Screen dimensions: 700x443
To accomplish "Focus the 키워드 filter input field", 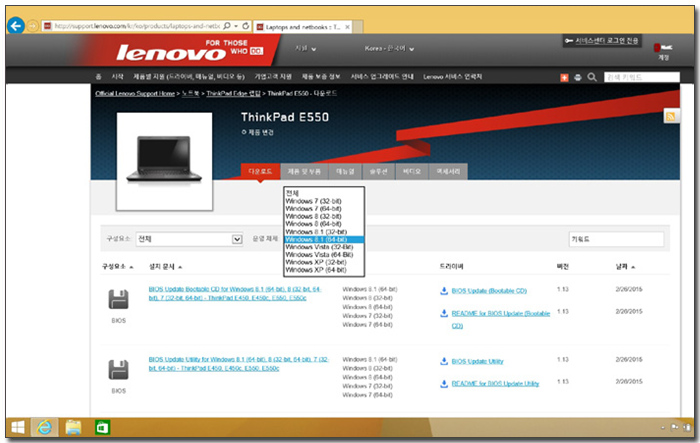I will (x=616, y=239).
